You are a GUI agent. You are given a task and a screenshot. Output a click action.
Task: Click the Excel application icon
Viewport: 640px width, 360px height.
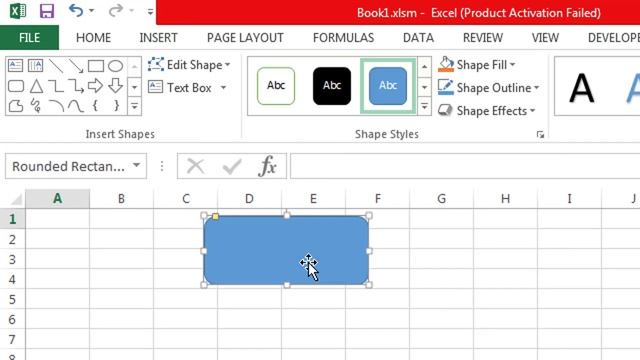pyautogui.click(x=18, y=11)
